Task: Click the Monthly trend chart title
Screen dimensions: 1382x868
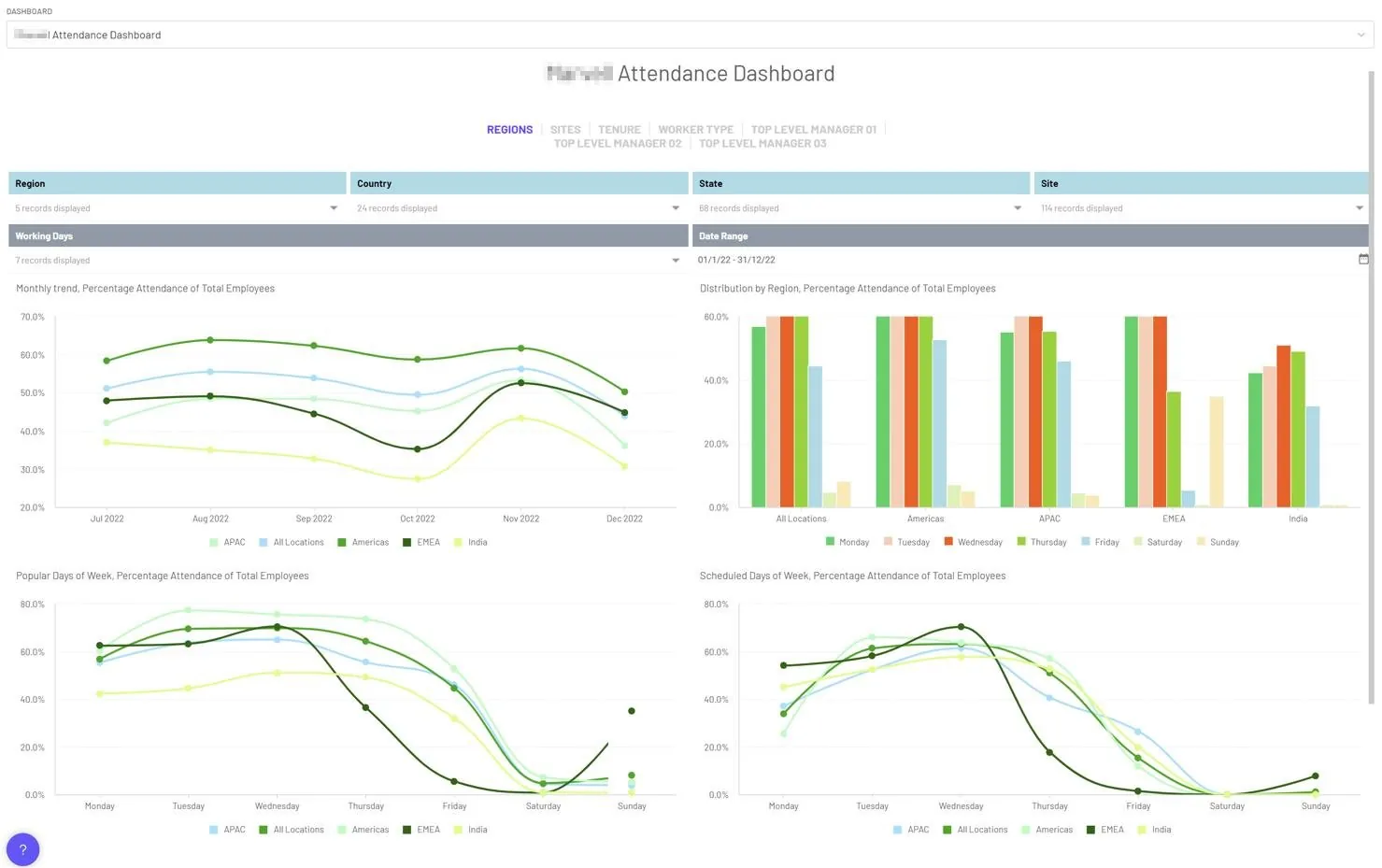Action: (145, 289)
